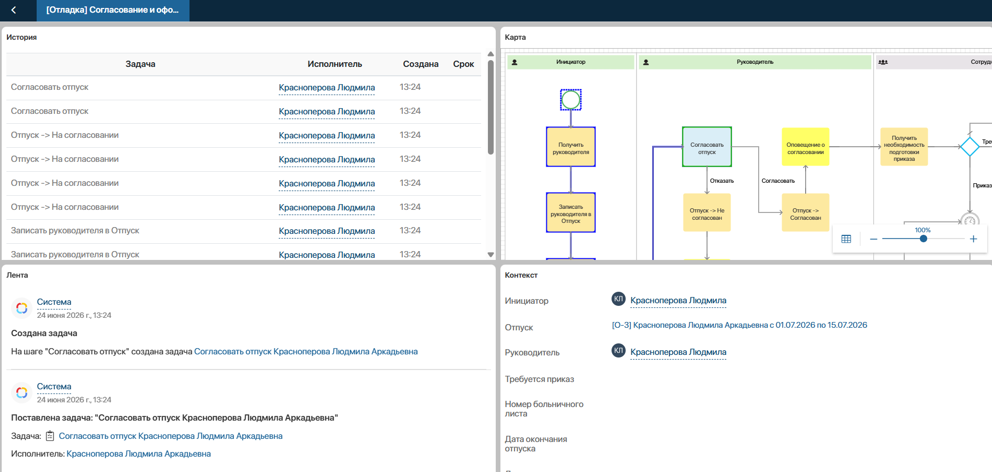Zoom out the map with the minus icon
Viewport: 992px width, 472px height.
coord(873,239)
